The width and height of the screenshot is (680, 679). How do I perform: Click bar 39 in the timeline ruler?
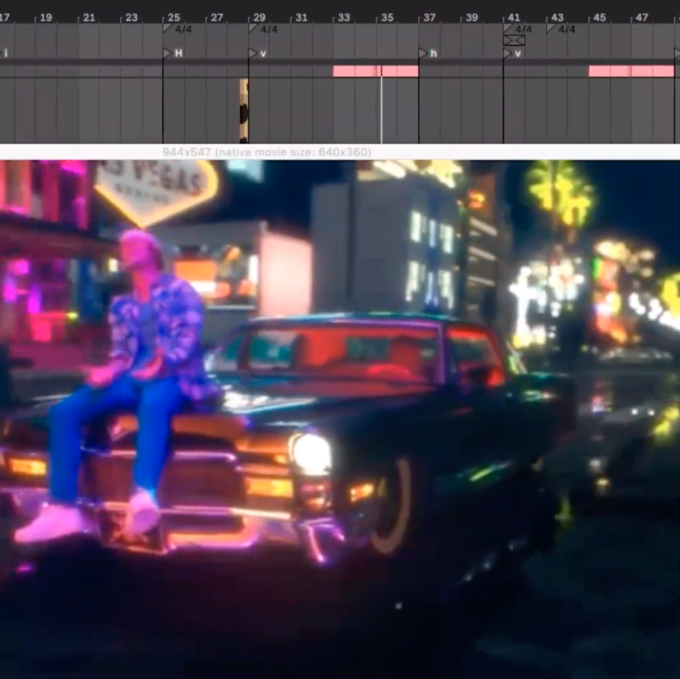tap(472, 17)
